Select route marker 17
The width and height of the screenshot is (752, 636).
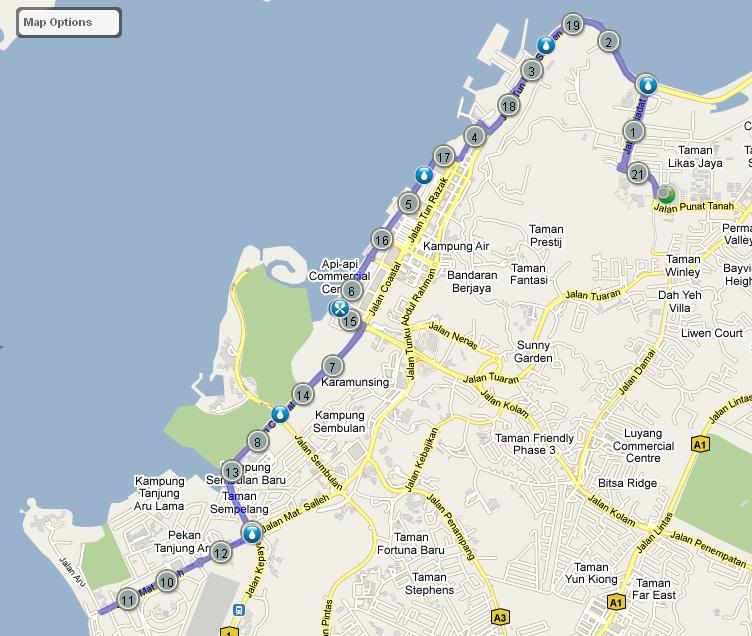[444, 157]
